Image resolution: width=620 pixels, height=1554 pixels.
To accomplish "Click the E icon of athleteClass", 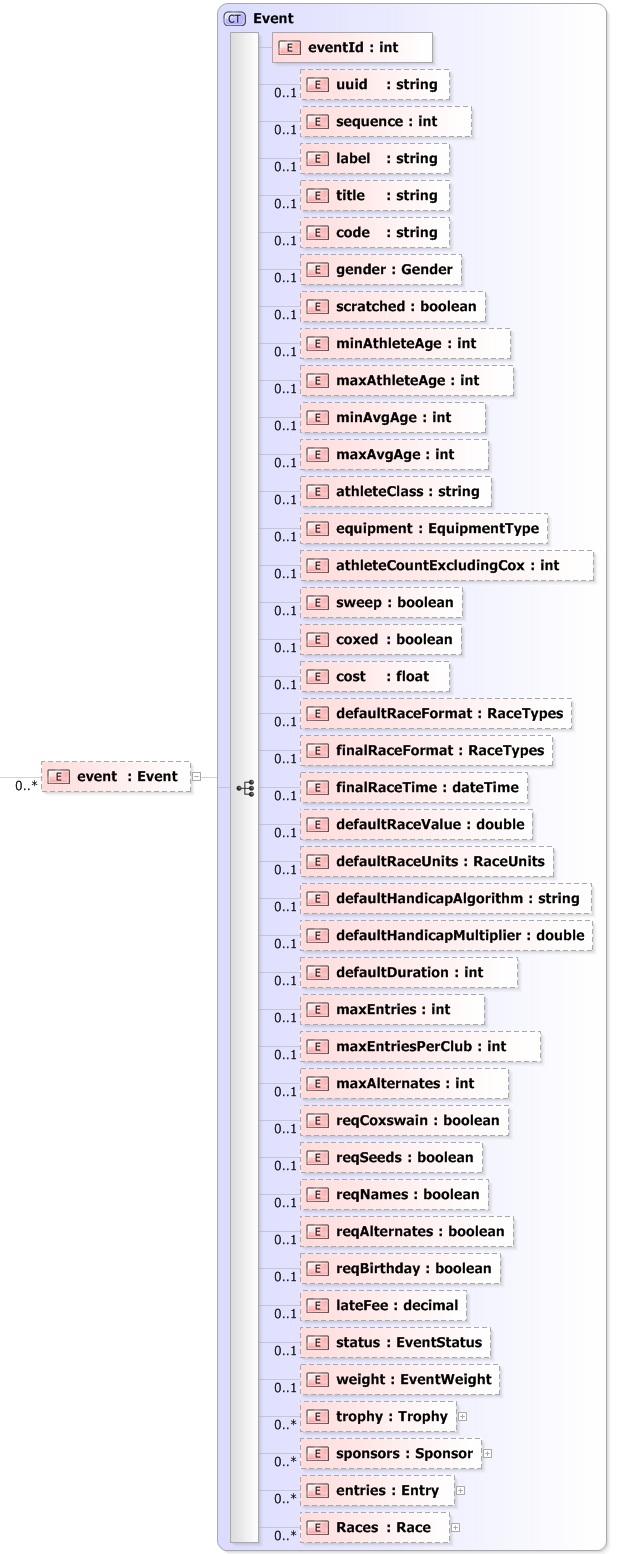I will (317, 491).
